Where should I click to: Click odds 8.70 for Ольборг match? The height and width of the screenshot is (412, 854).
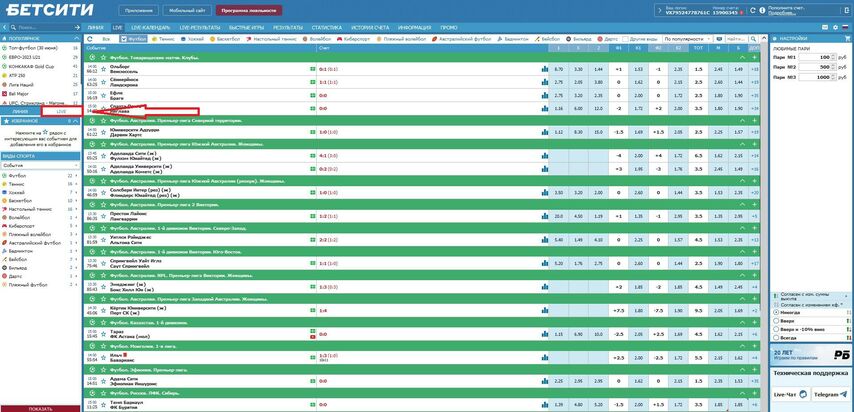(558, 69)
